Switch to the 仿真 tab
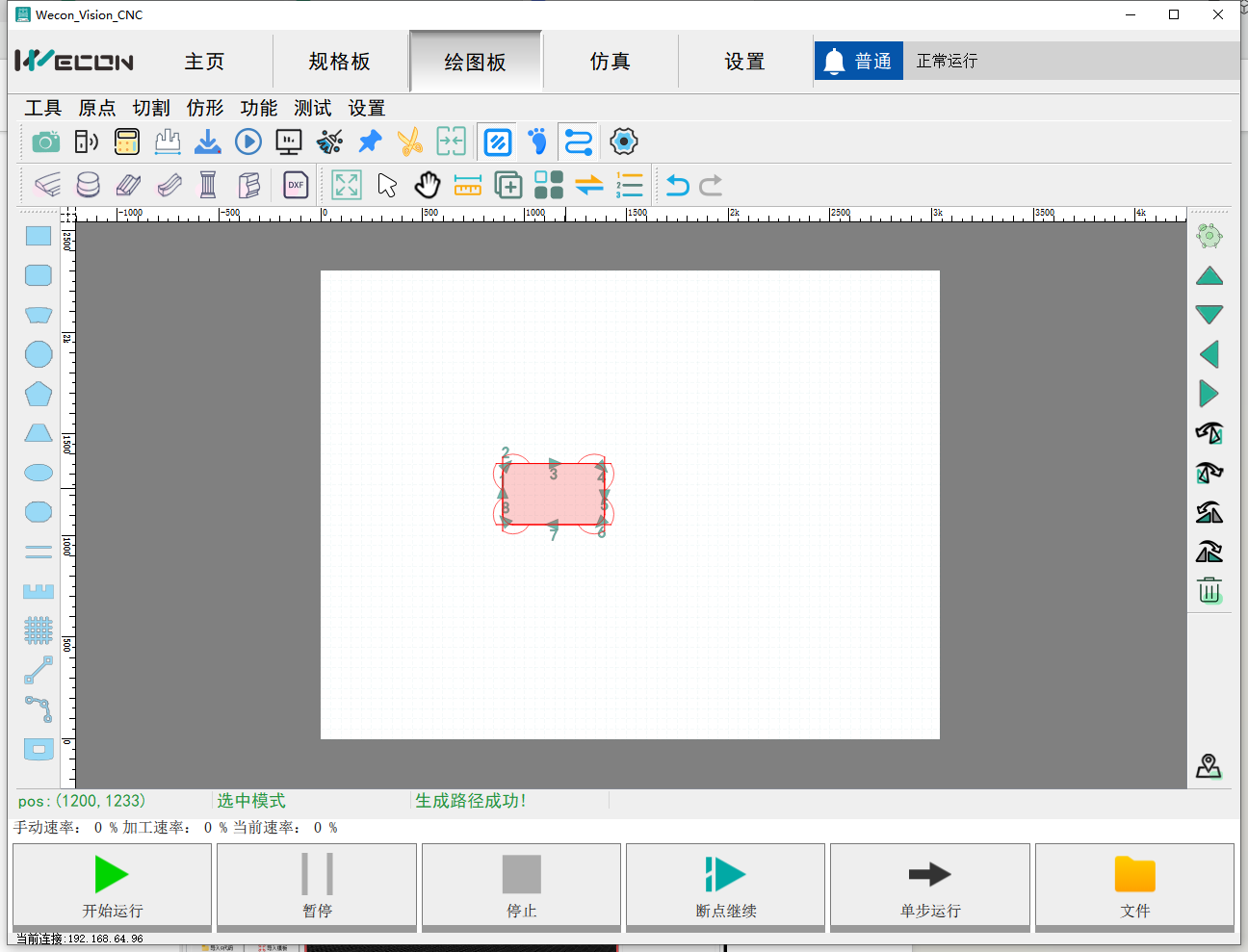The image size is (1248, 952). click(610, 62)
